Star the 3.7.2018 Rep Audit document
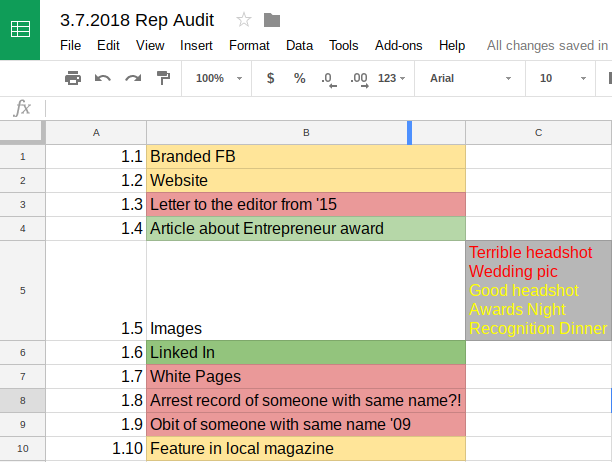 coord(244,20)
